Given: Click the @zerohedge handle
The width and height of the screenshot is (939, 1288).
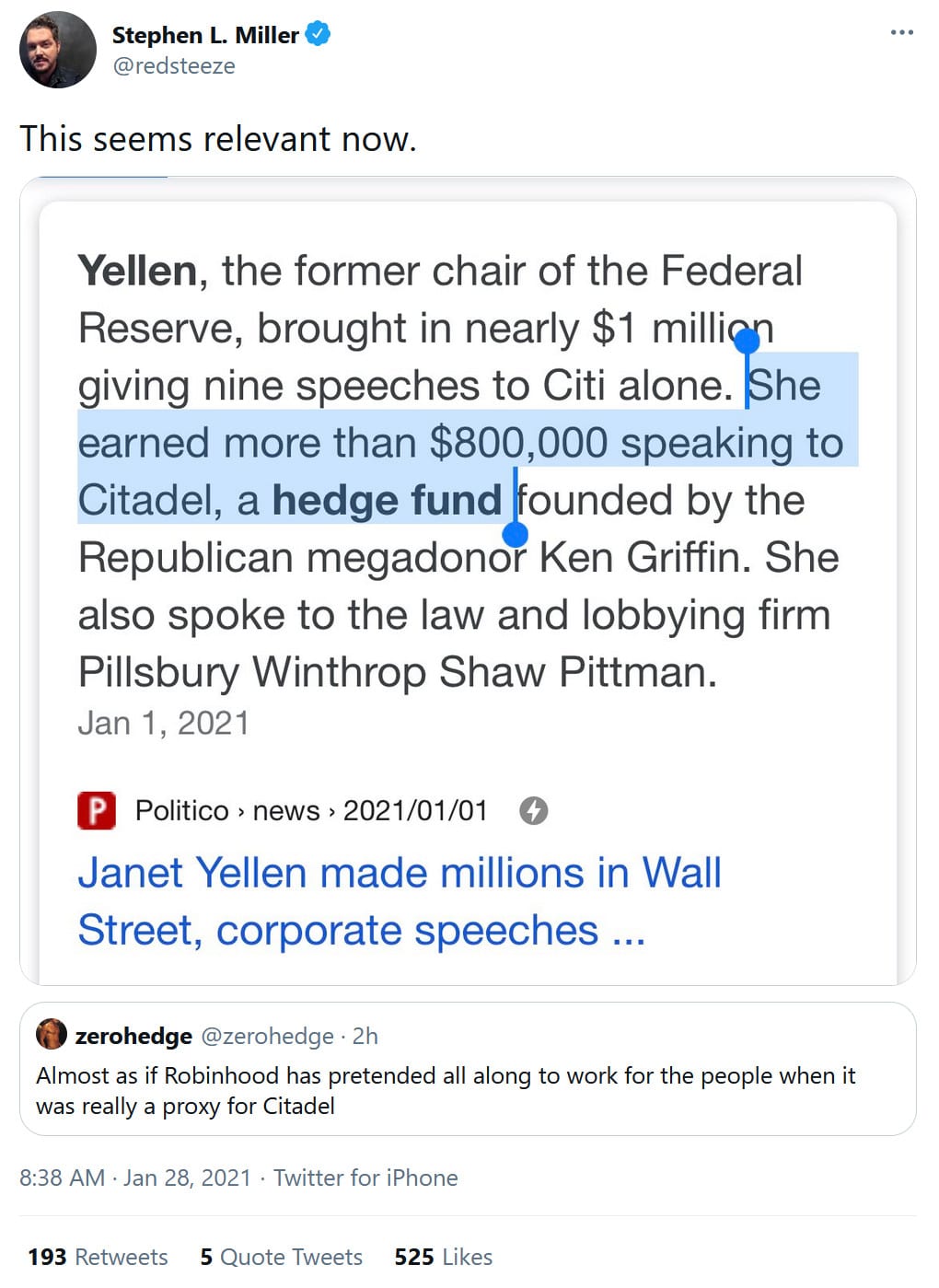Looking at the screenshot, I should pos(267,1036).
